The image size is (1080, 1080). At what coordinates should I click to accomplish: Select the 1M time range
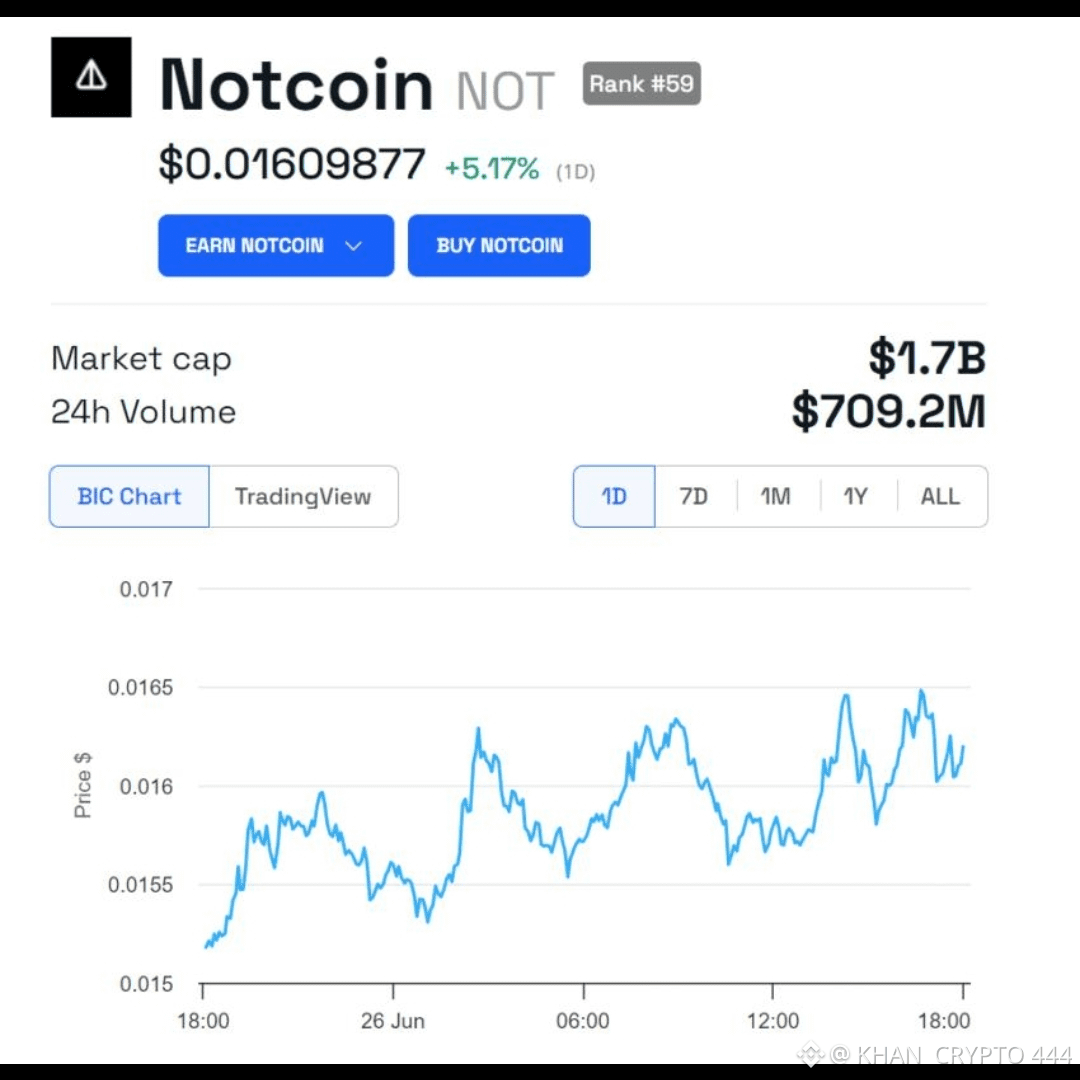(776, 497)
